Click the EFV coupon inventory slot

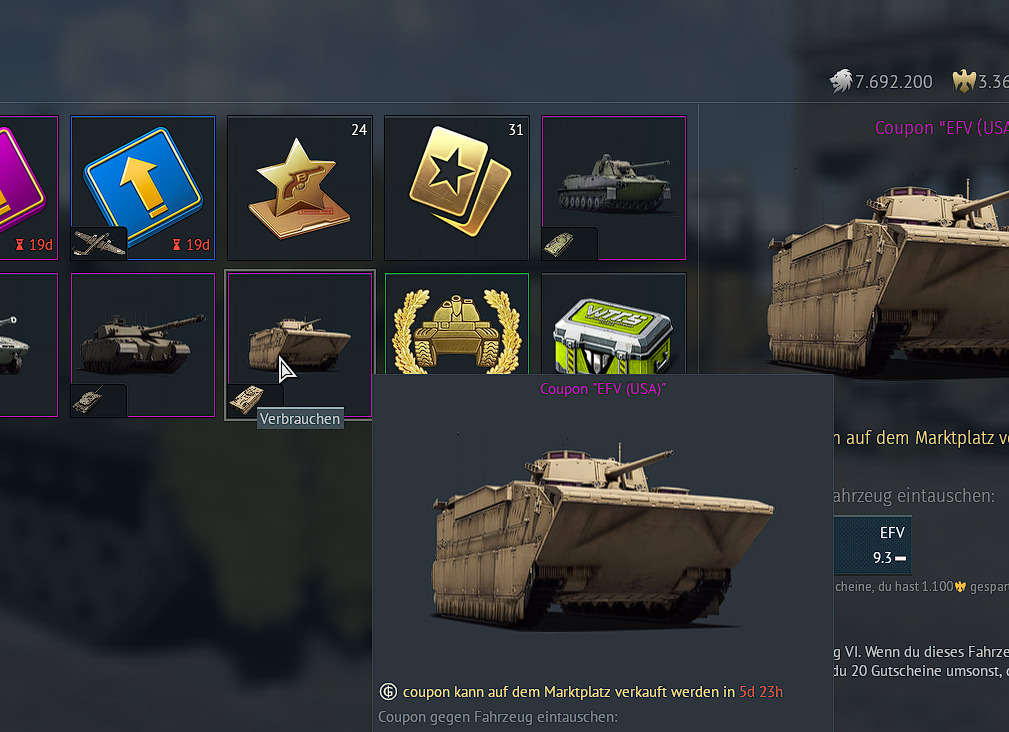pyautogui.click(x=300, y=345)
